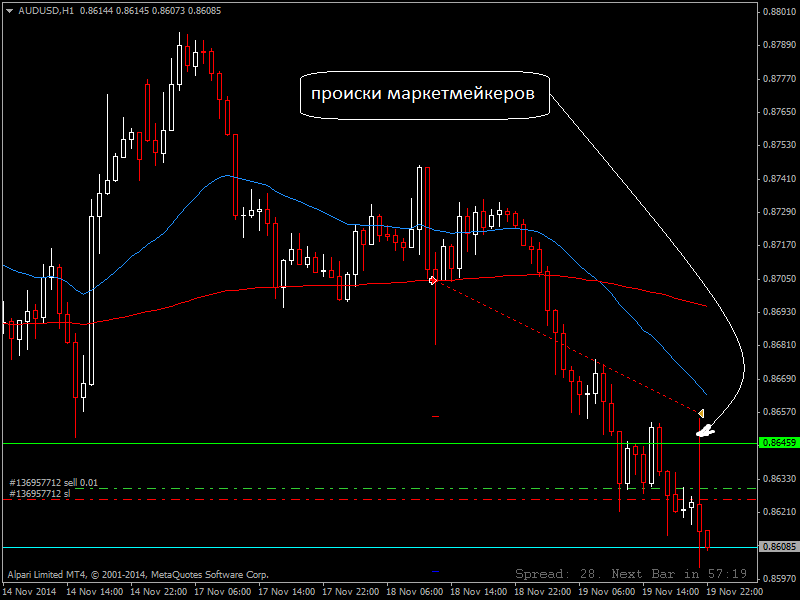
Task: Click time axis label 17 Nov 22:00
Action: [x=351, y=592]
